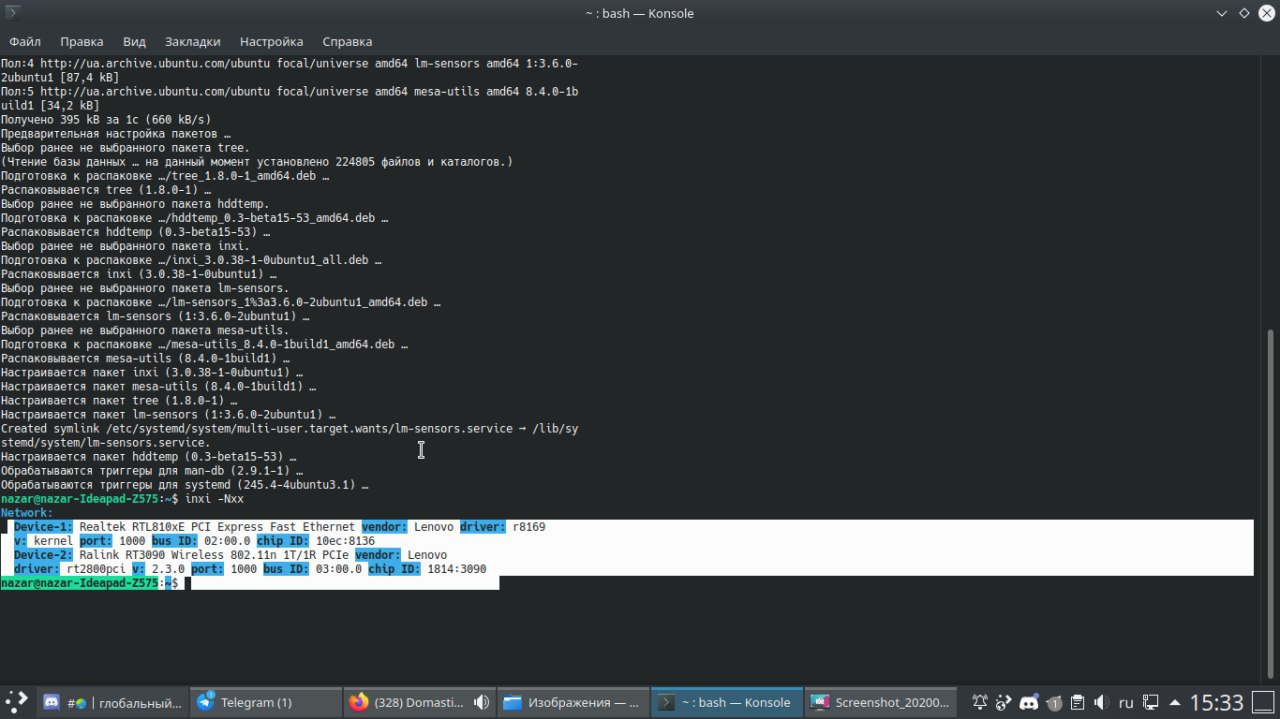Screen dimensions: 1280x719
Task: Click the 'rt2800pci' driver name
Action: [x=96, y=568]
